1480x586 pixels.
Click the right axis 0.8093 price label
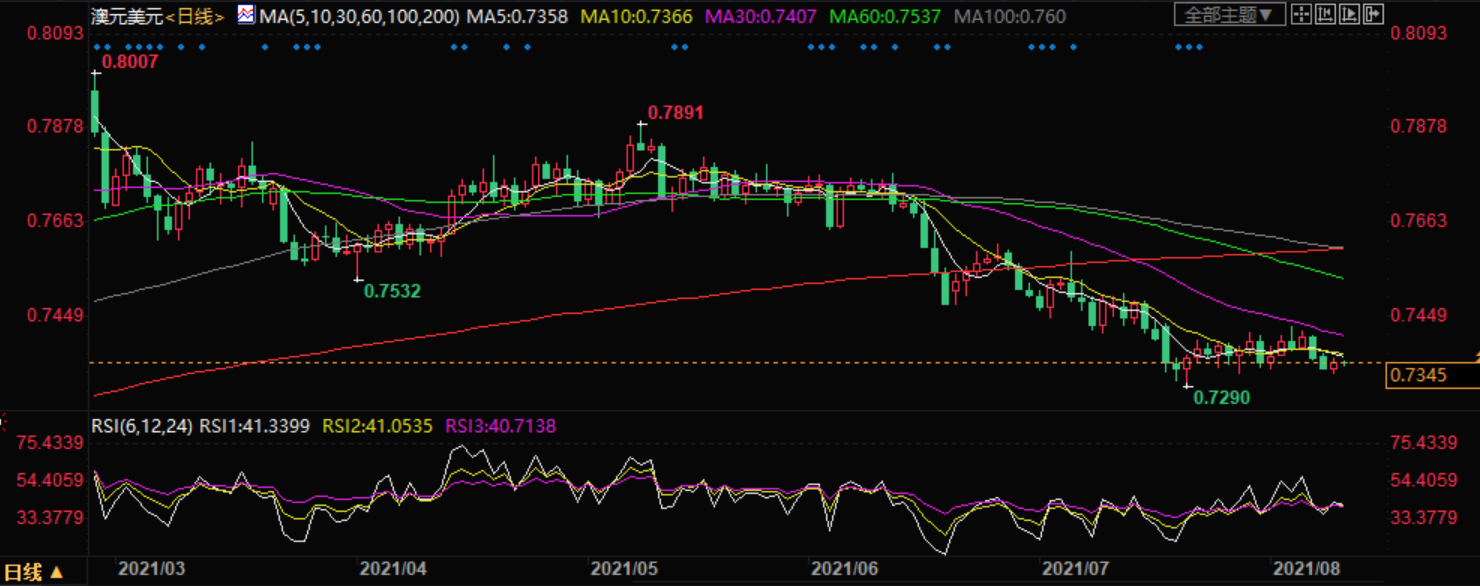point(1419,33)
